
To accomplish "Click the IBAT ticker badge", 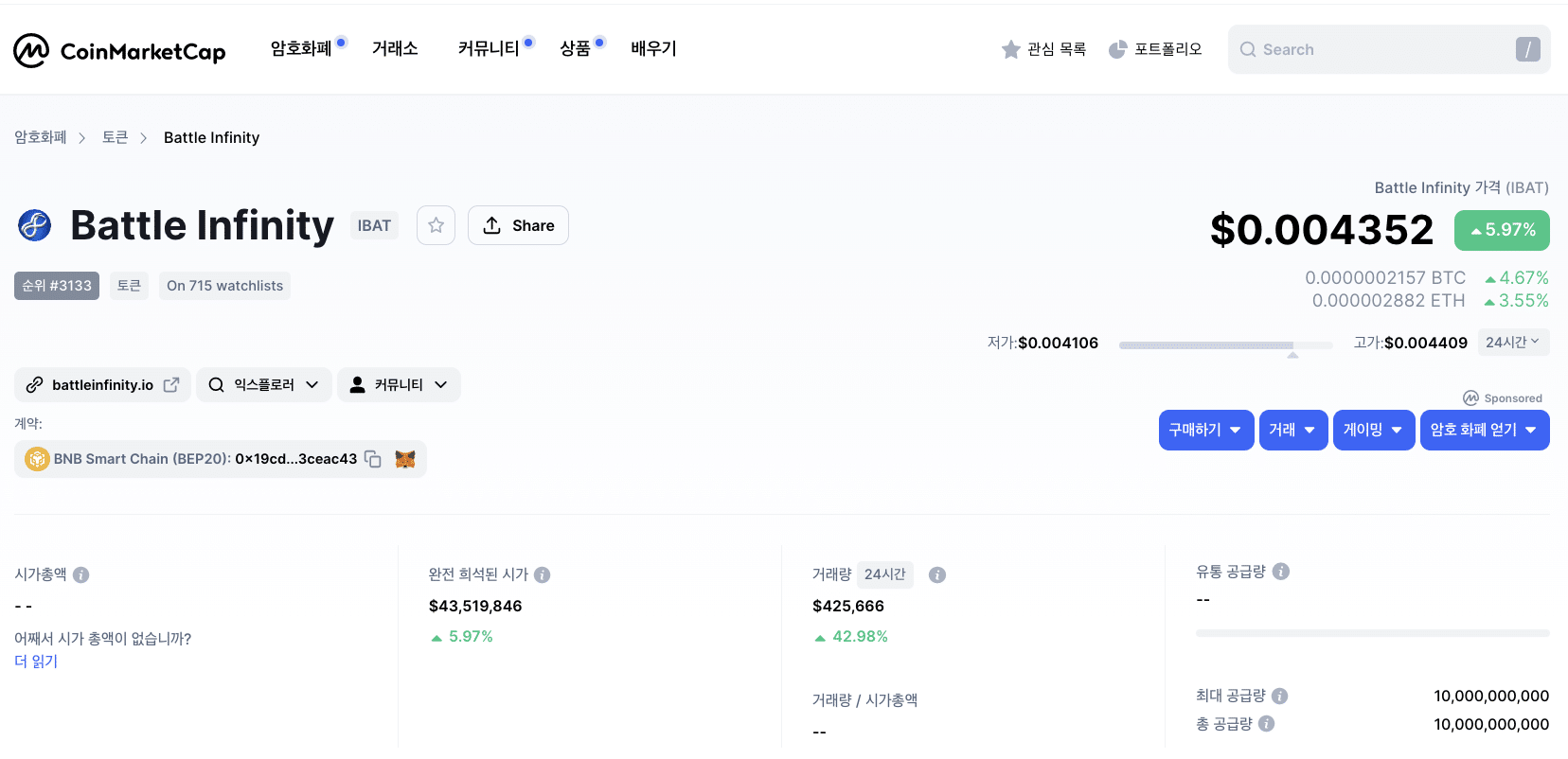I will pyautogui.click(x=374, y=225).
